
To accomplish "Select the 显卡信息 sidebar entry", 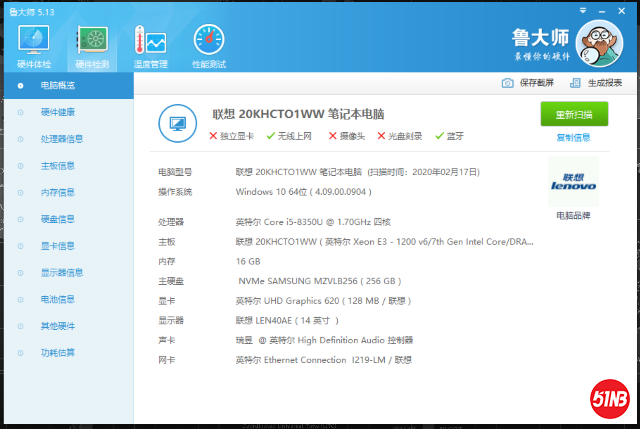I will (57, 246).
